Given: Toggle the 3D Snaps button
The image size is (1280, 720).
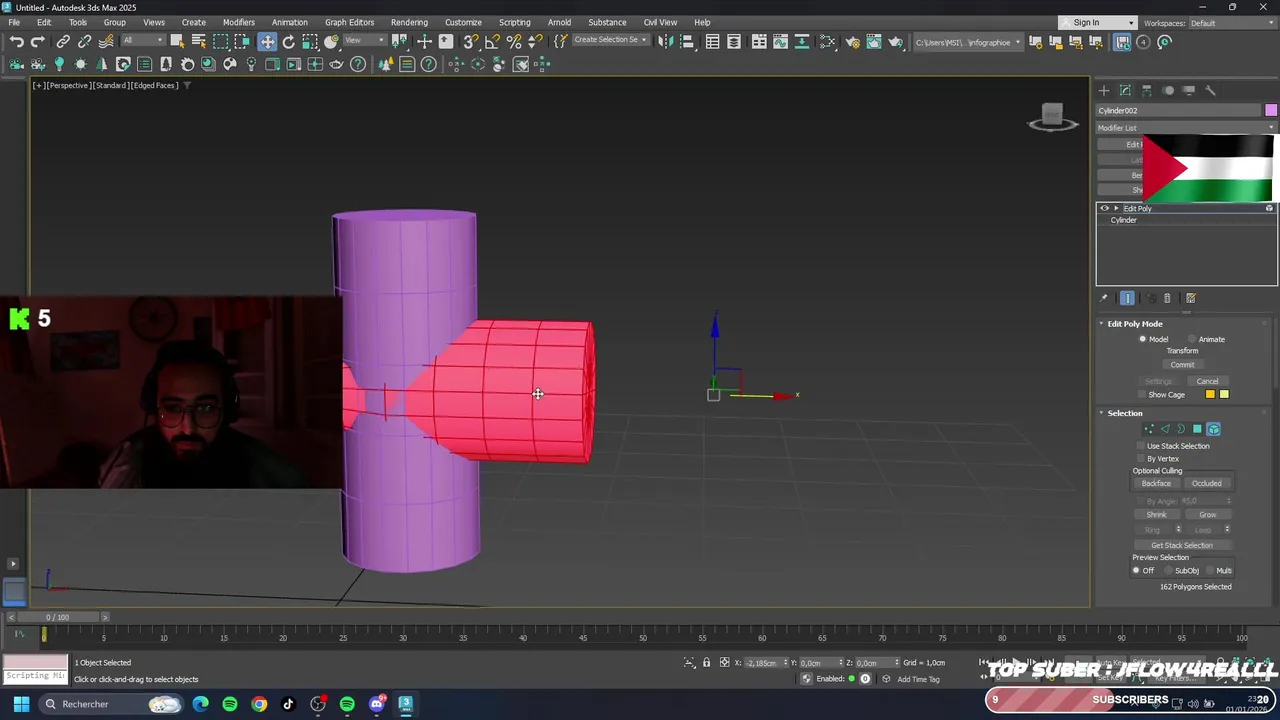Looking at the screenshot, I should (470, 42).
